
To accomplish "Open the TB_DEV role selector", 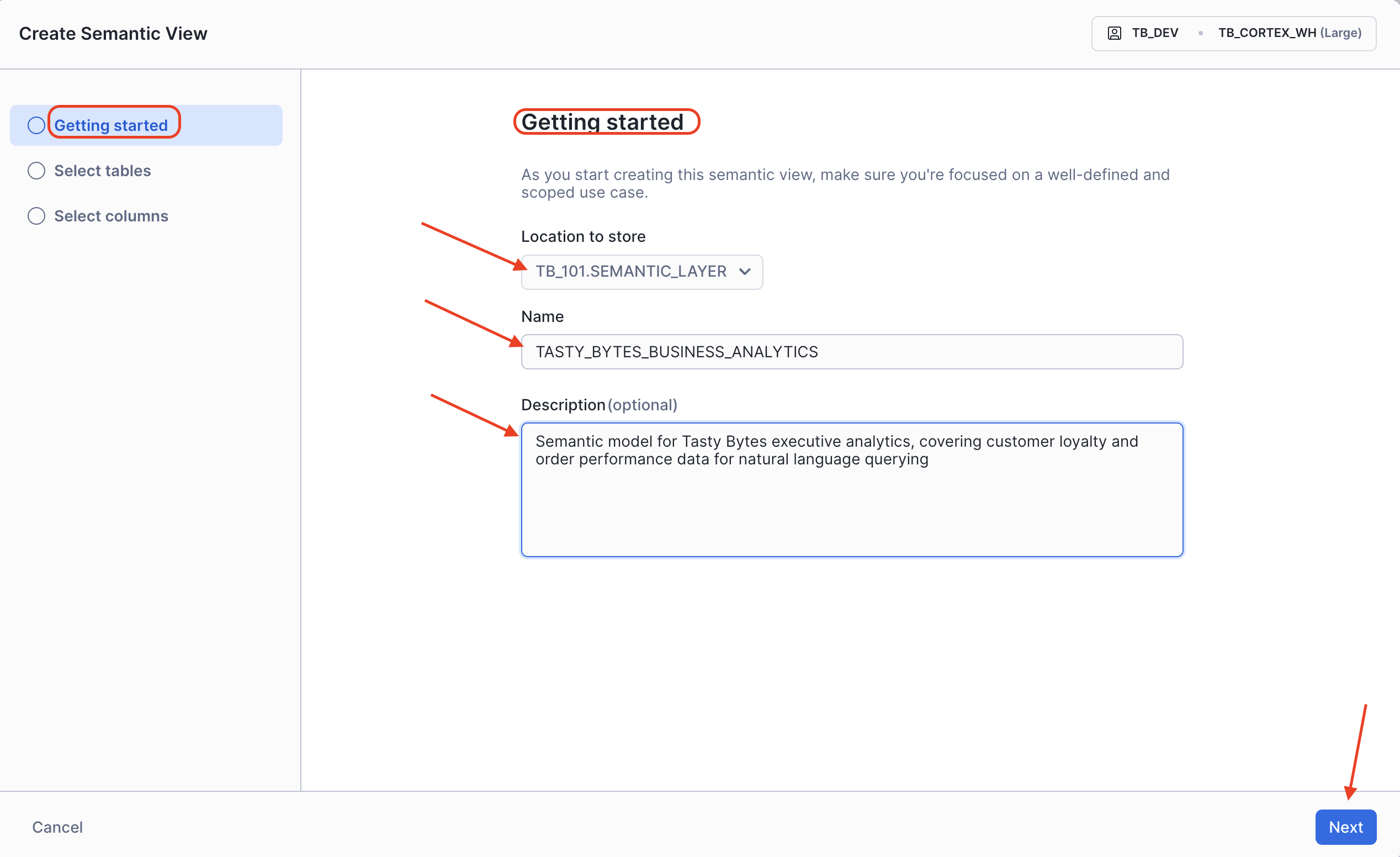I will click(x=1154, y=33).
